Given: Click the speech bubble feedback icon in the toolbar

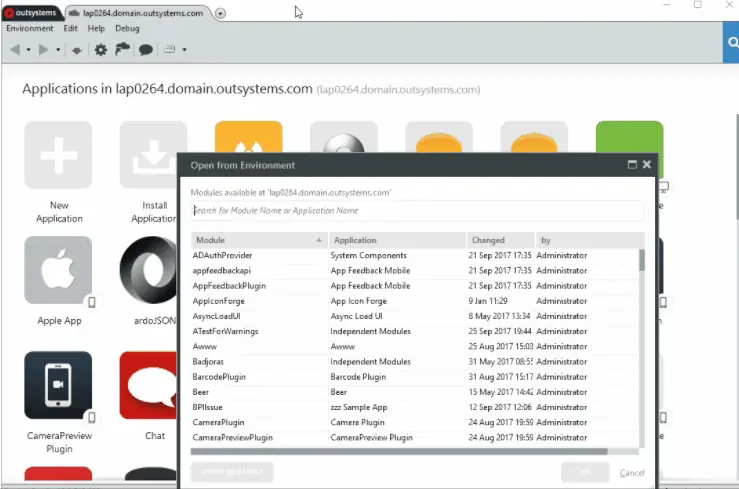Looking at the screenshot, I should [x=146, y=49].
